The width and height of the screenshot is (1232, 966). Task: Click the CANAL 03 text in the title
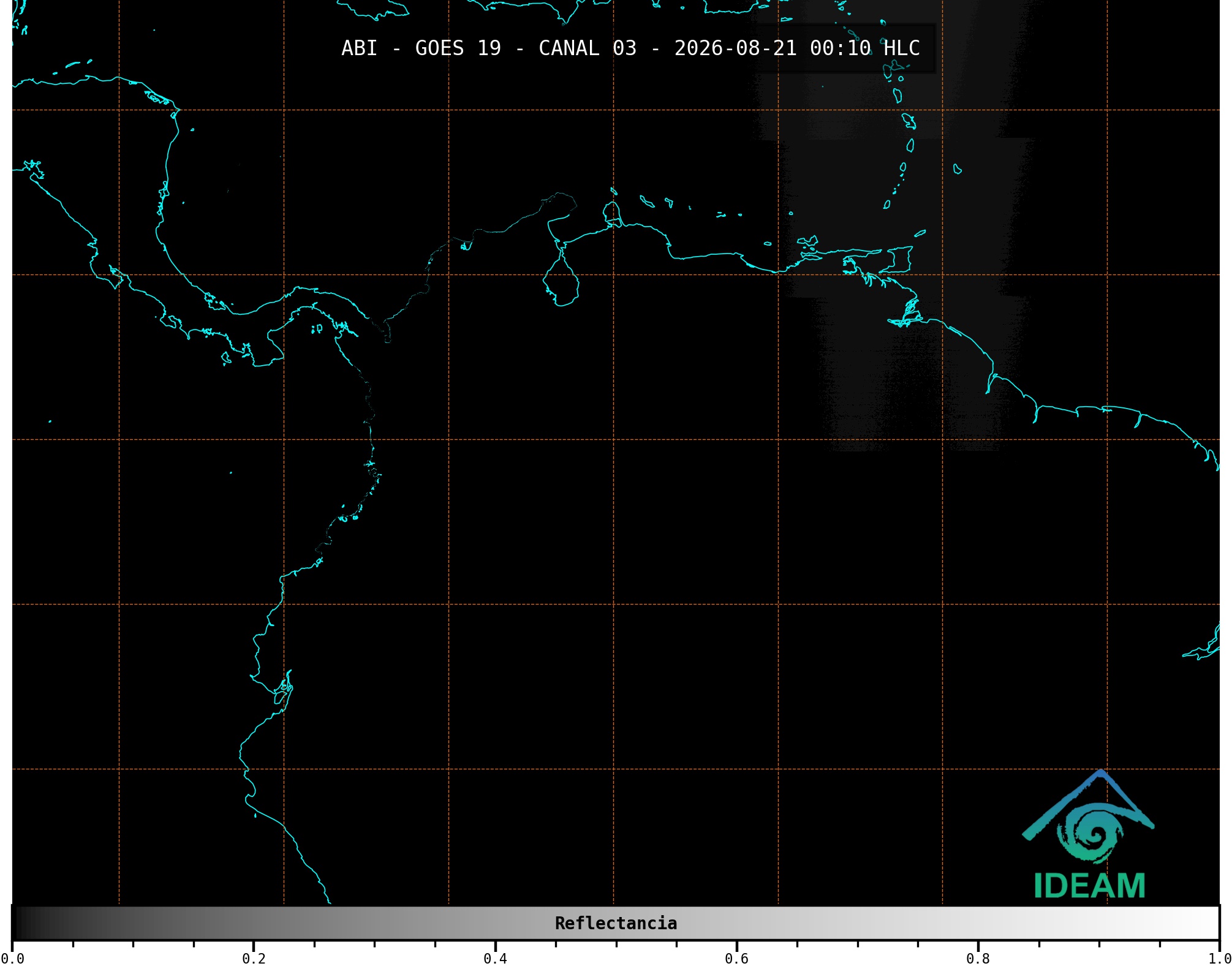point(588,48)
